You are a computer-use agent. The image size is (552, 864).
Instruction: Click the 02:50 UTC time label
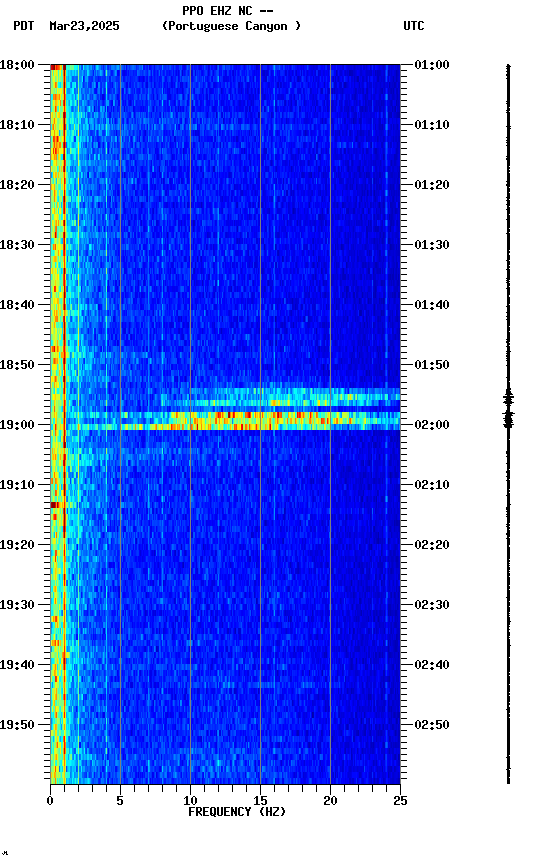tap(432, 725)
